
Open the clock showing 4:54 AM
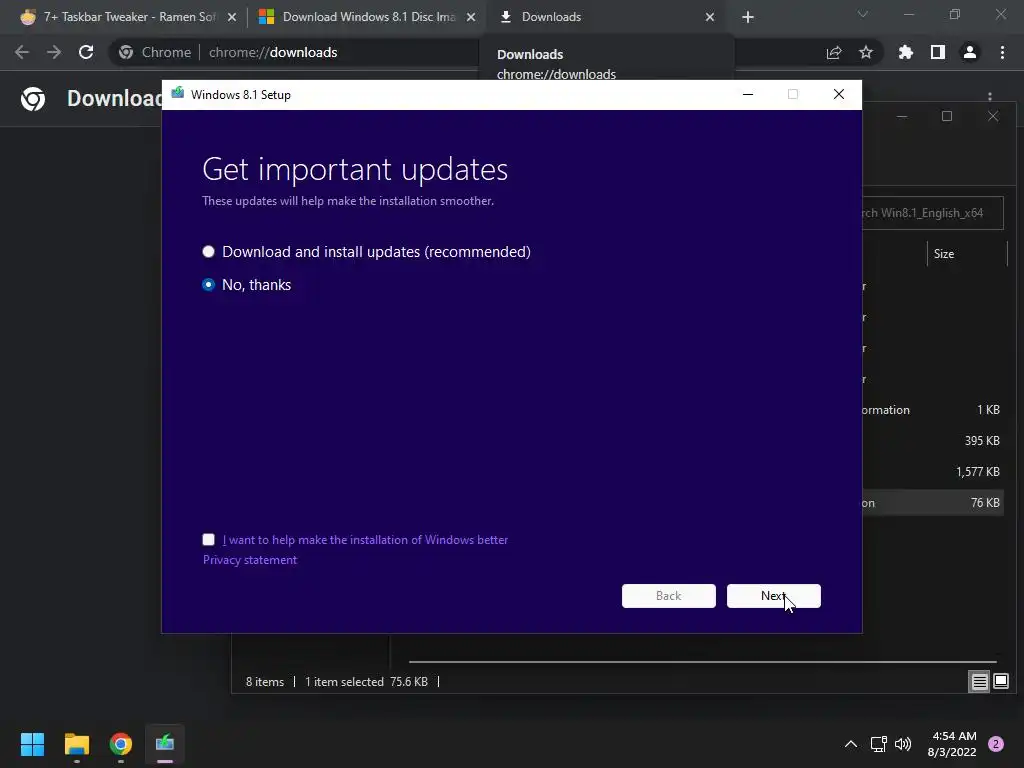[952, 744]
